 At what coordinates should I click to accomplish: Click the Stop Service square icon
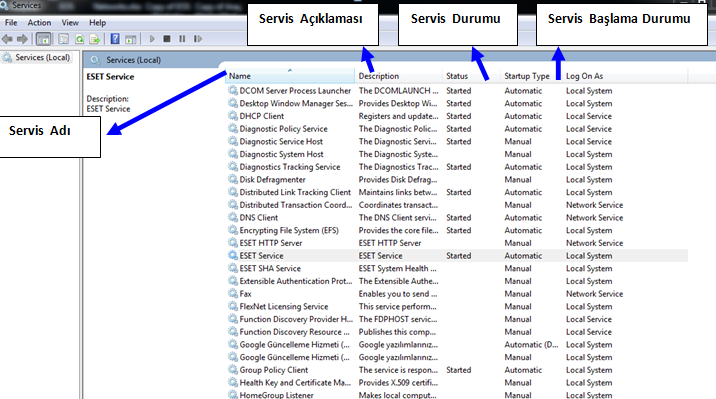click(x=167, y=39)
